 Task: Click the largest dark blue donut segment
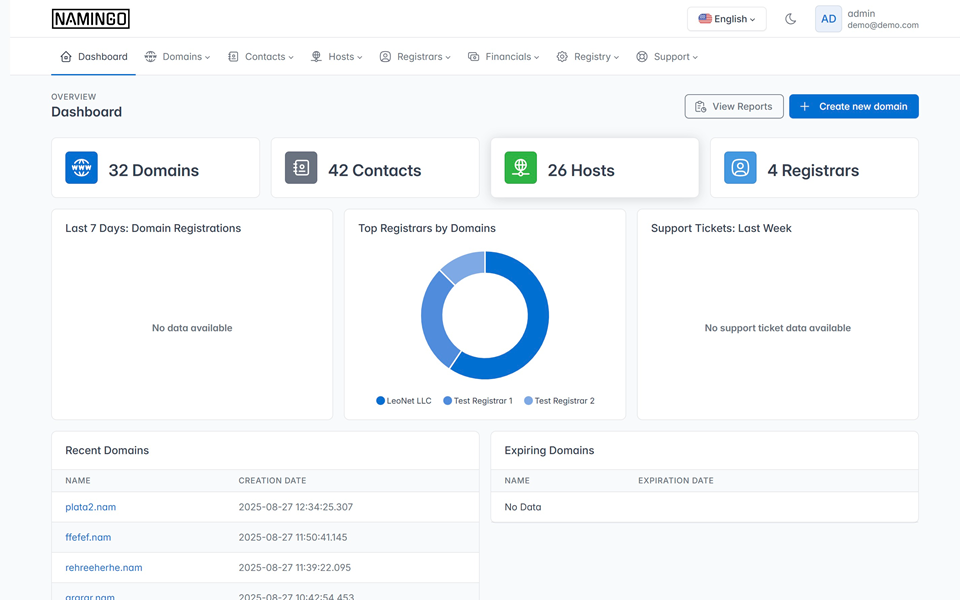(536, 324)
